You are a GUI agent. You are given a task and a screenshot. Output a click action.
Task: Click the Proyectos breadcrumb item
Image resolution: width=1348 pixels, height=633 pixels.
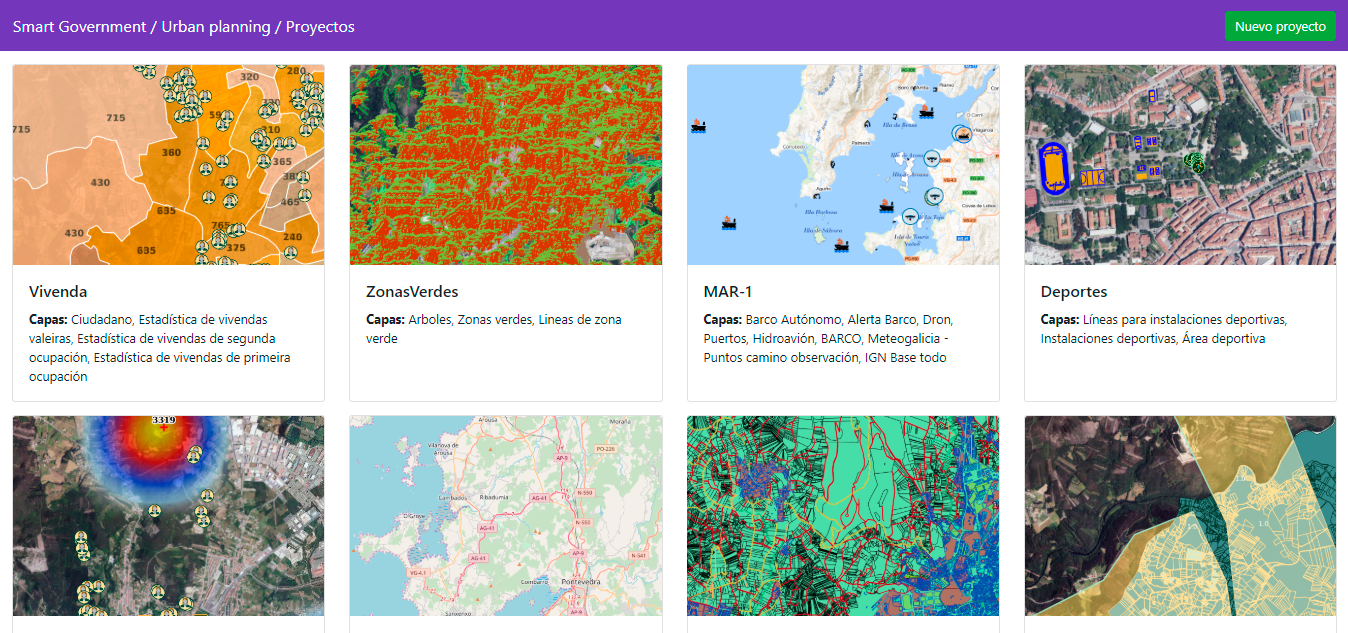(320, 27)
